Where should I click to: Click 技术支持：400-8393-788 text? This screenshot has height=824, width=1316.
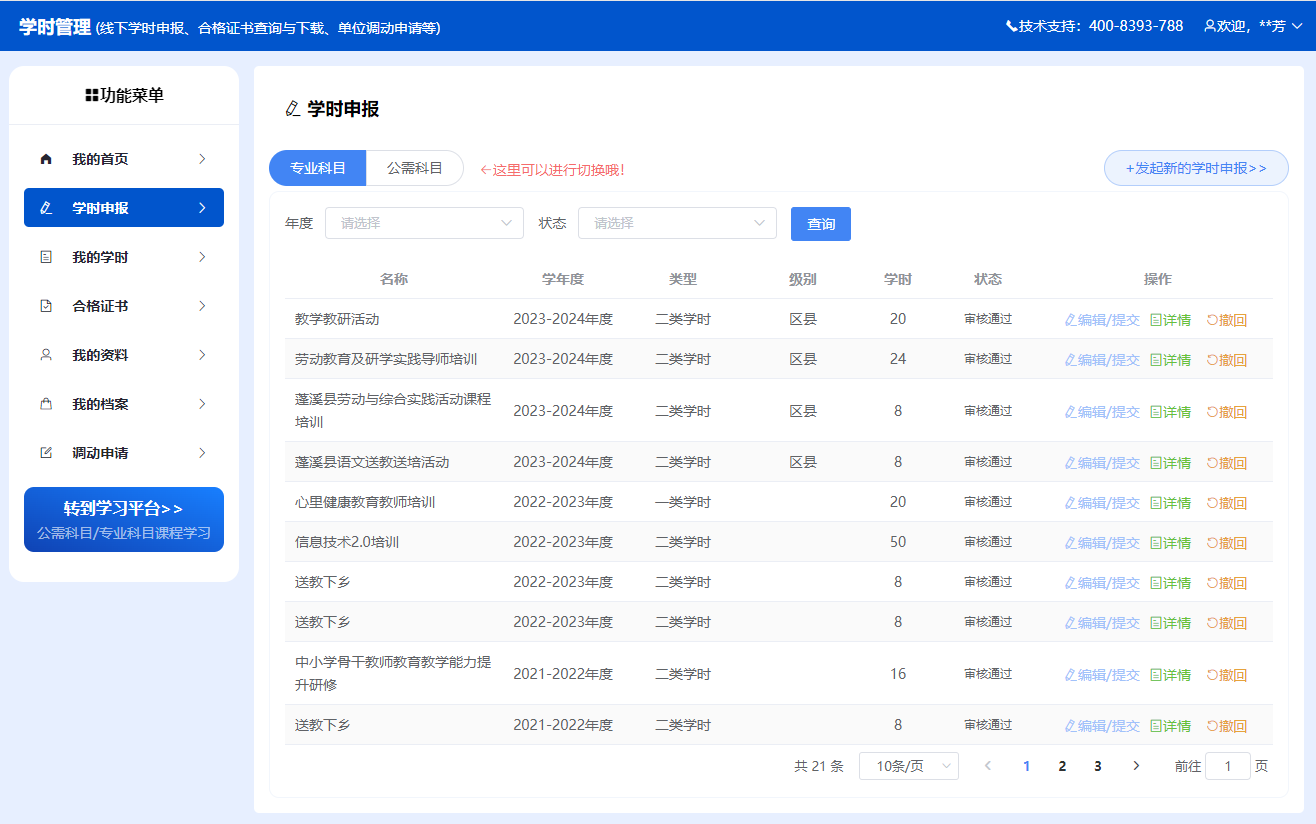coord(1101,26)
